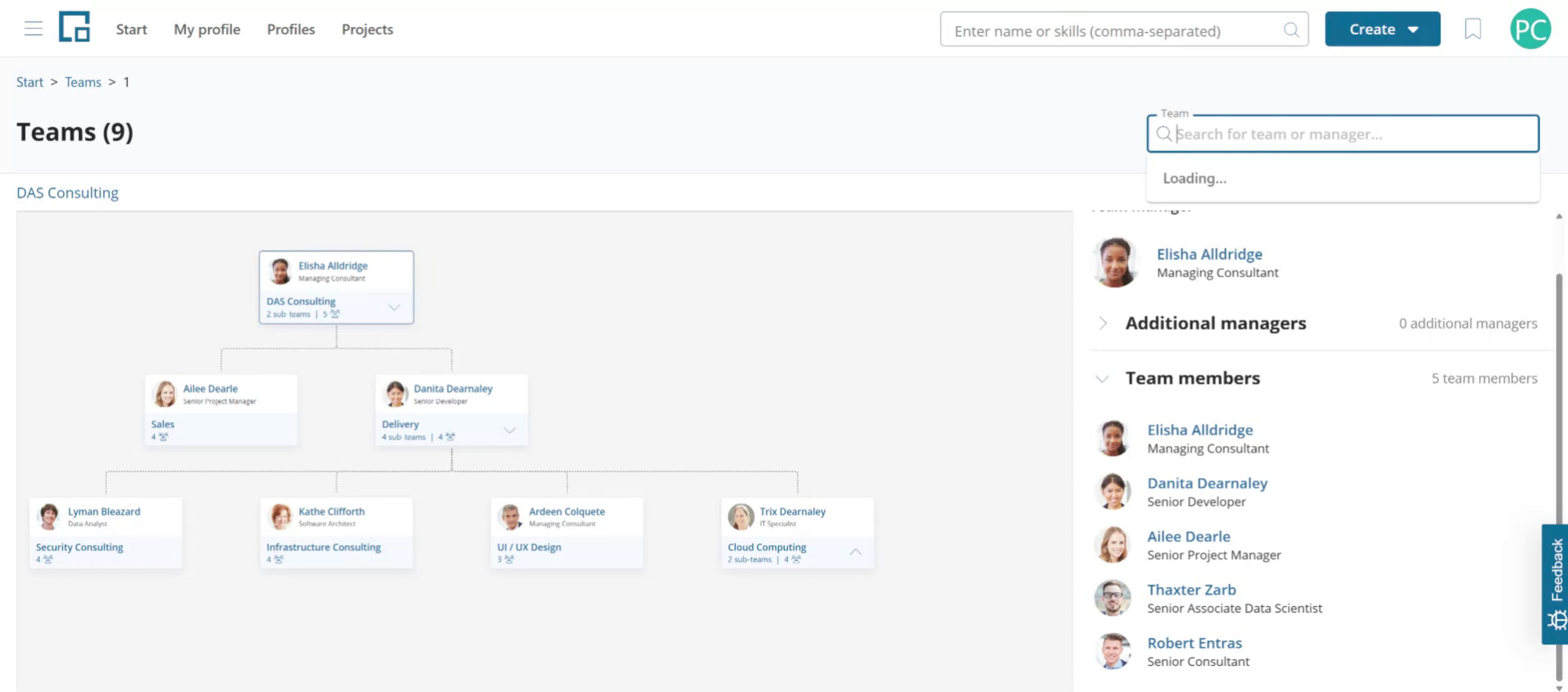The height and width of the screenshot is (692, 1568).
Task: Click members icon in Security Consulting card
Action: pyautogui.click(x=48, y=560)
